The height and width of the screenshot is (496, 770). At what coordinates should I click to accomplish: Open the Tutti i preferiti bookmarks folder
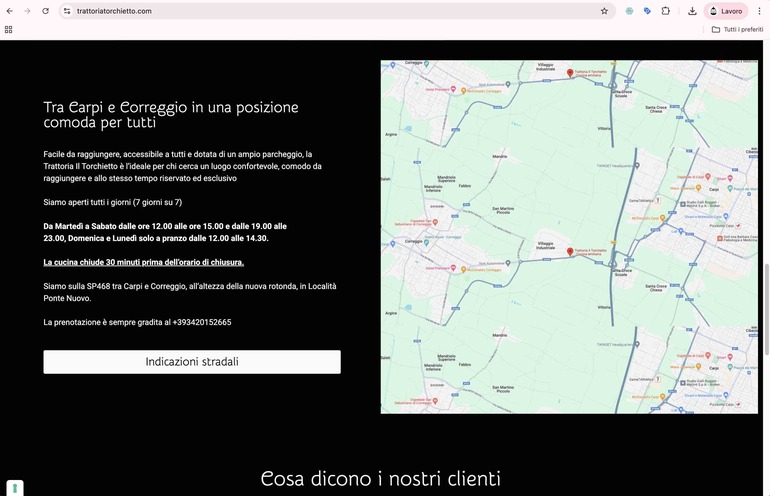tap(737, 30)
